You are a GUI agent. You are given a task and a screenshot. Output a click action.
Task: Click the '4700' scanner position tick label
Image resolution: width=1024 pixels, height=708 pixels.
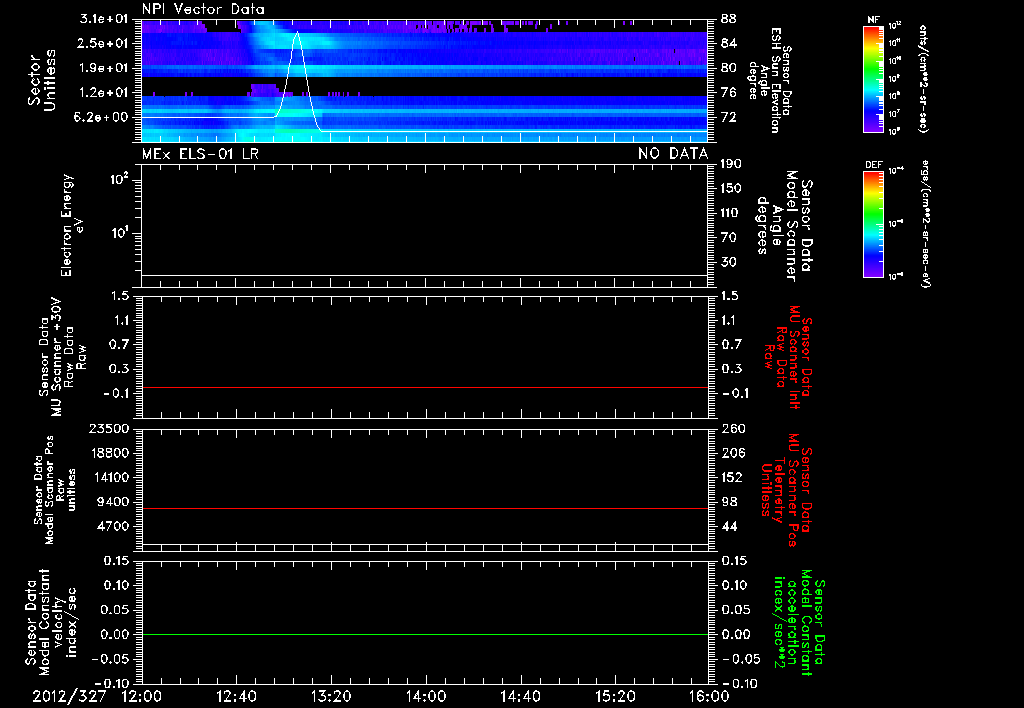(x=113, y=526)
